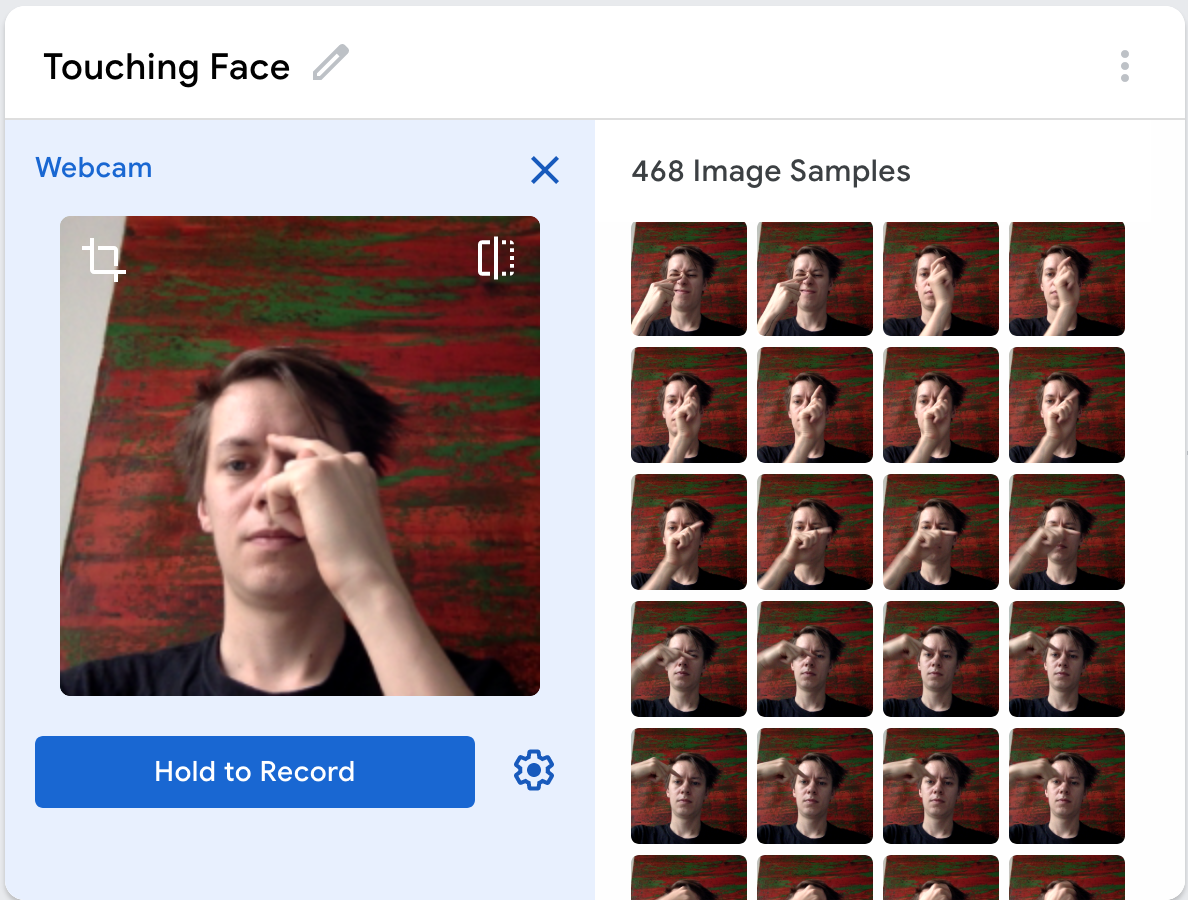Screen dimensions: 1188x900
Task: Select third sample thumbnail in second row
Action: click(x=941, y=405)
